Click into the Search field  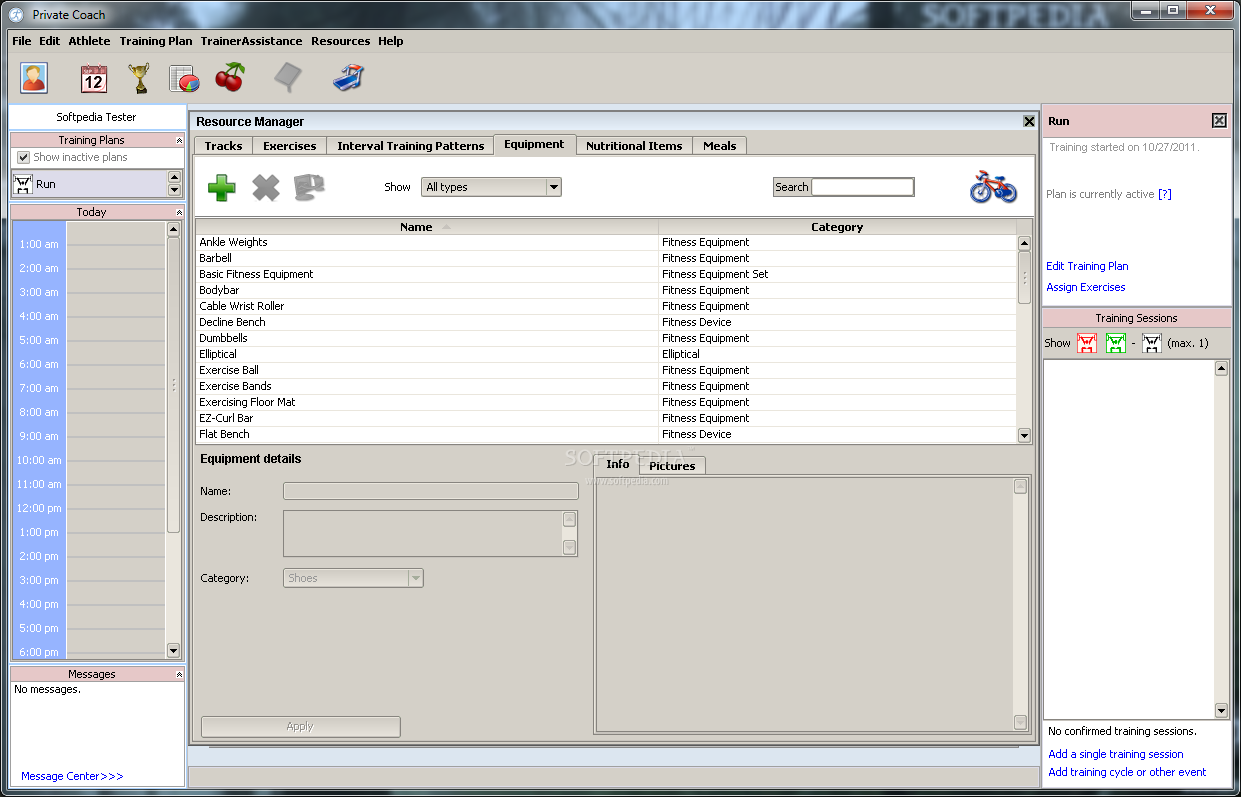863,187
